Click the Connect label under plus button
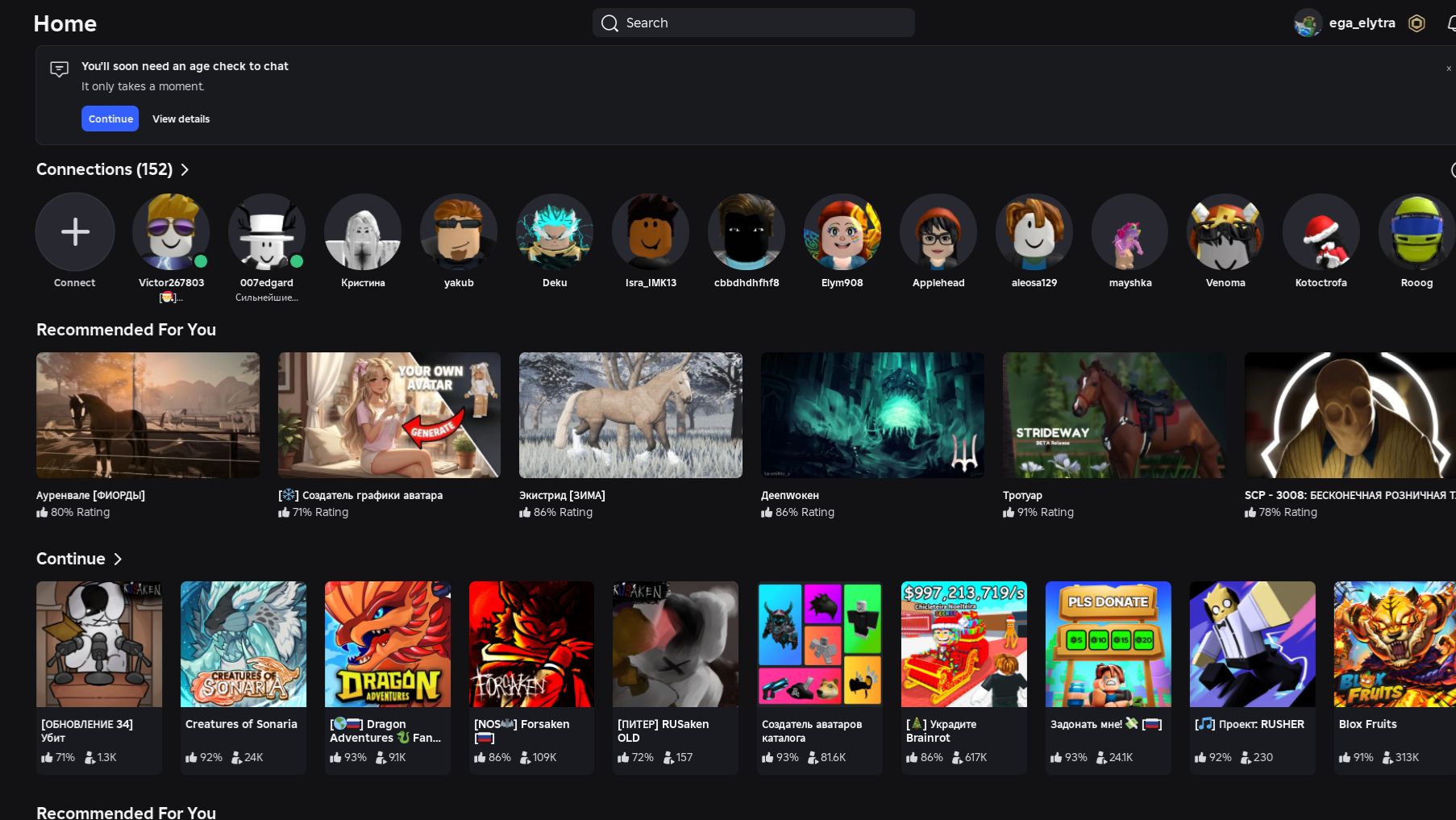The image size is (1456, 820). tap(74, 283)
